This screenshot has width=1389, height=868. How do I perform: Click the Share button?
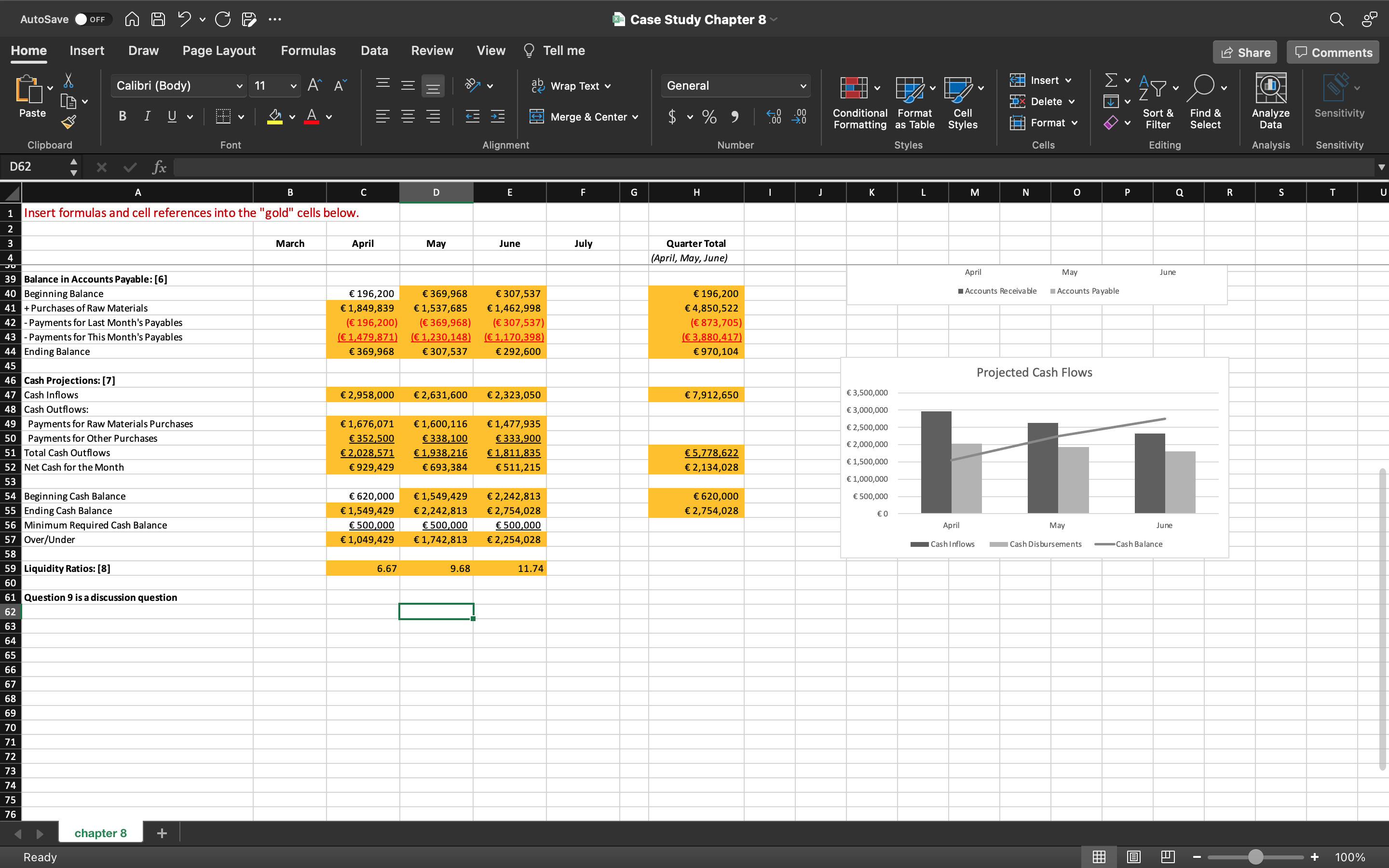click(x=1245, y=52)
